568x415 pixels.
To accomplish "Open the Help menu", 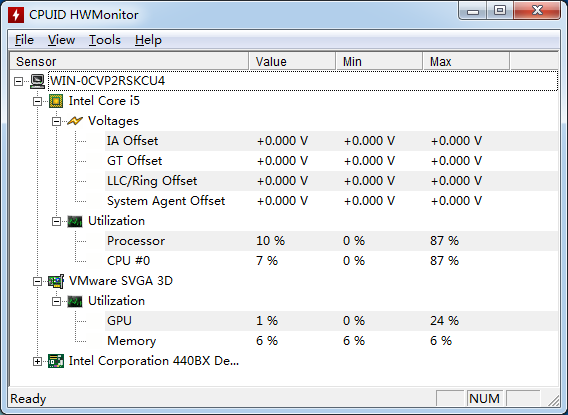I will click(148, 40).
